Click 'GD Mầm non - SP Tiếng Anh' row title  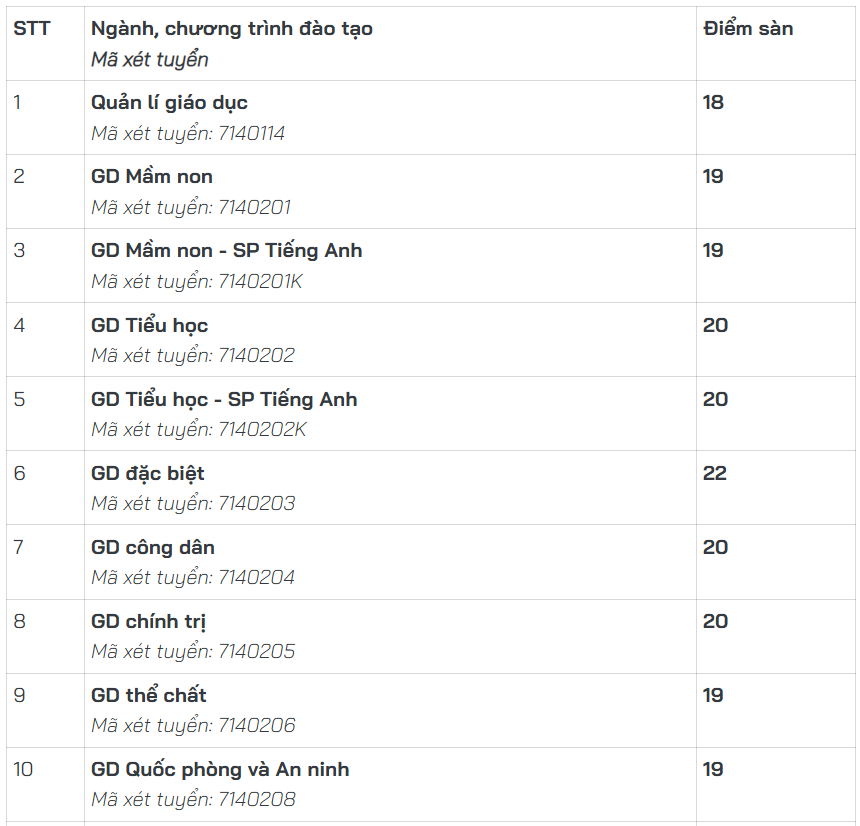(227, 250)
